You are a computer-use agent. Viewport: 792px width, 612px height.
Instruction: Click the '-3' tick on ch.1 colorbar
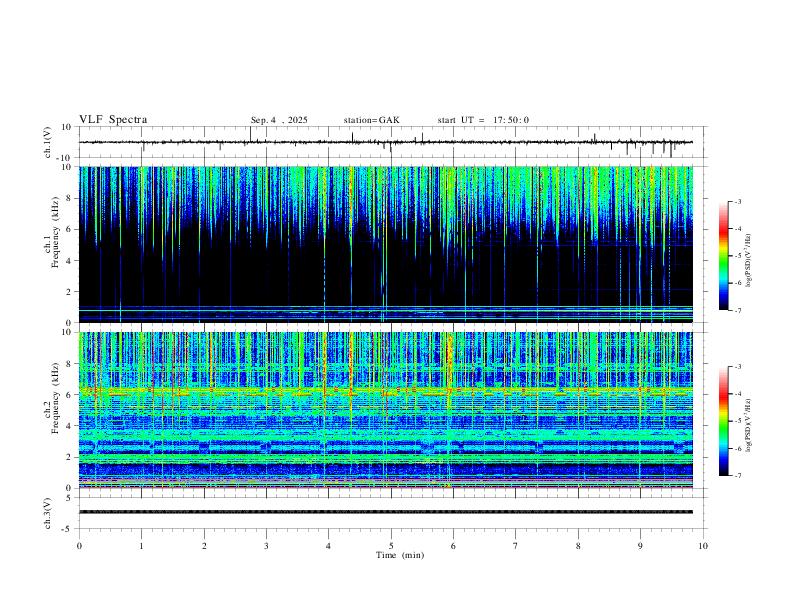tap(738, 201)
